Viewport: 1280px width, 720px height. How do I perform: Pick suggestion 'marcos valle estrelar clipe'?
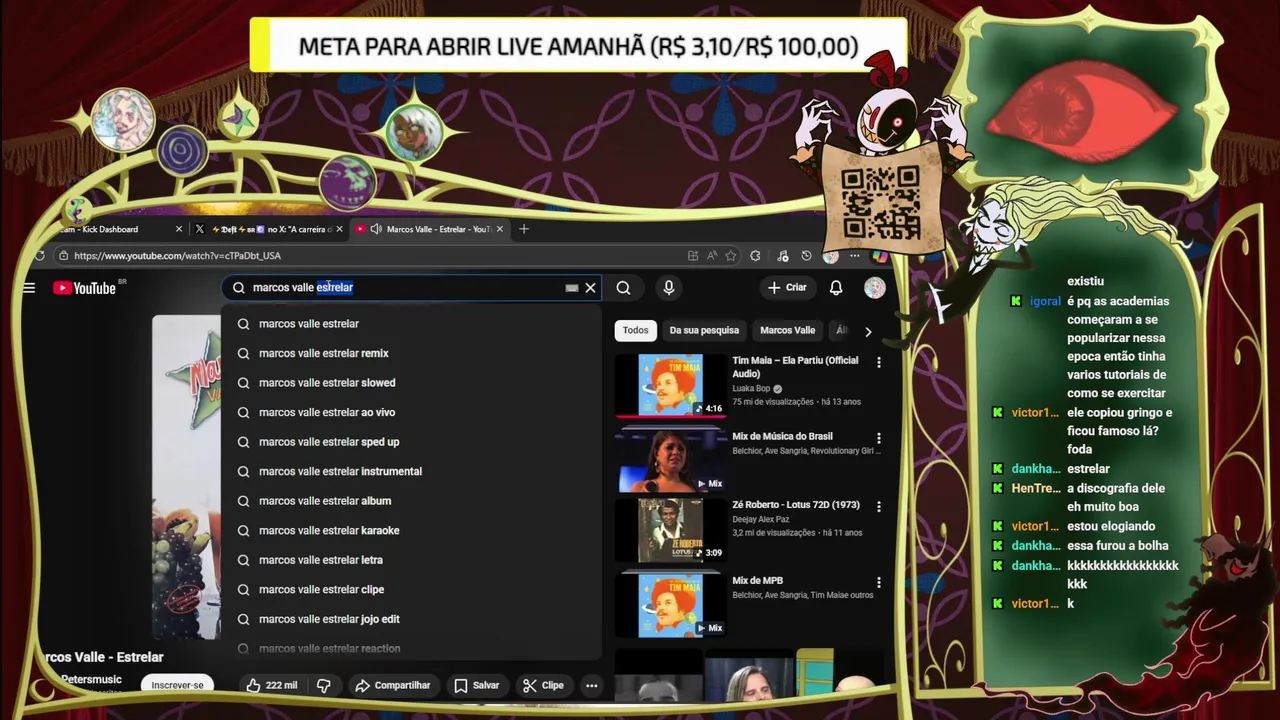411,589
